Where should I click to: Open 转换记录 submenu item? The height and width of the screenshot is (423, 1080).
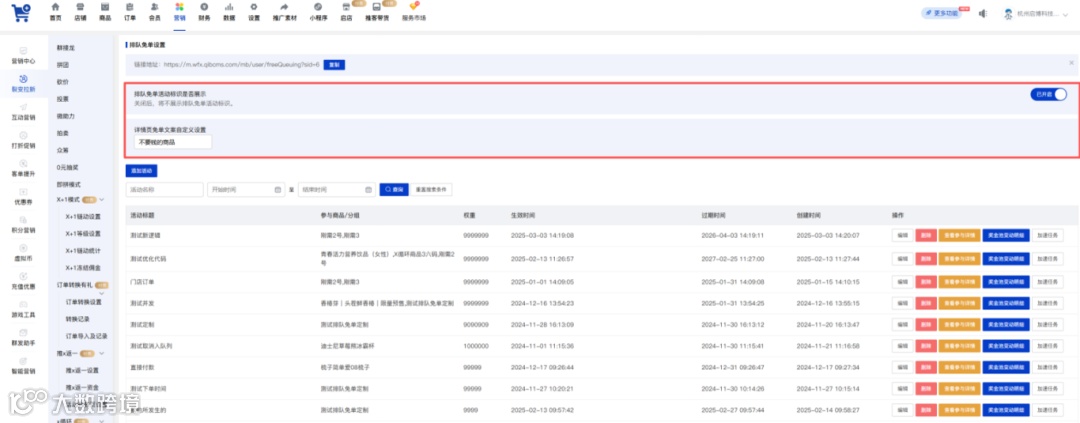pos(77,319)
